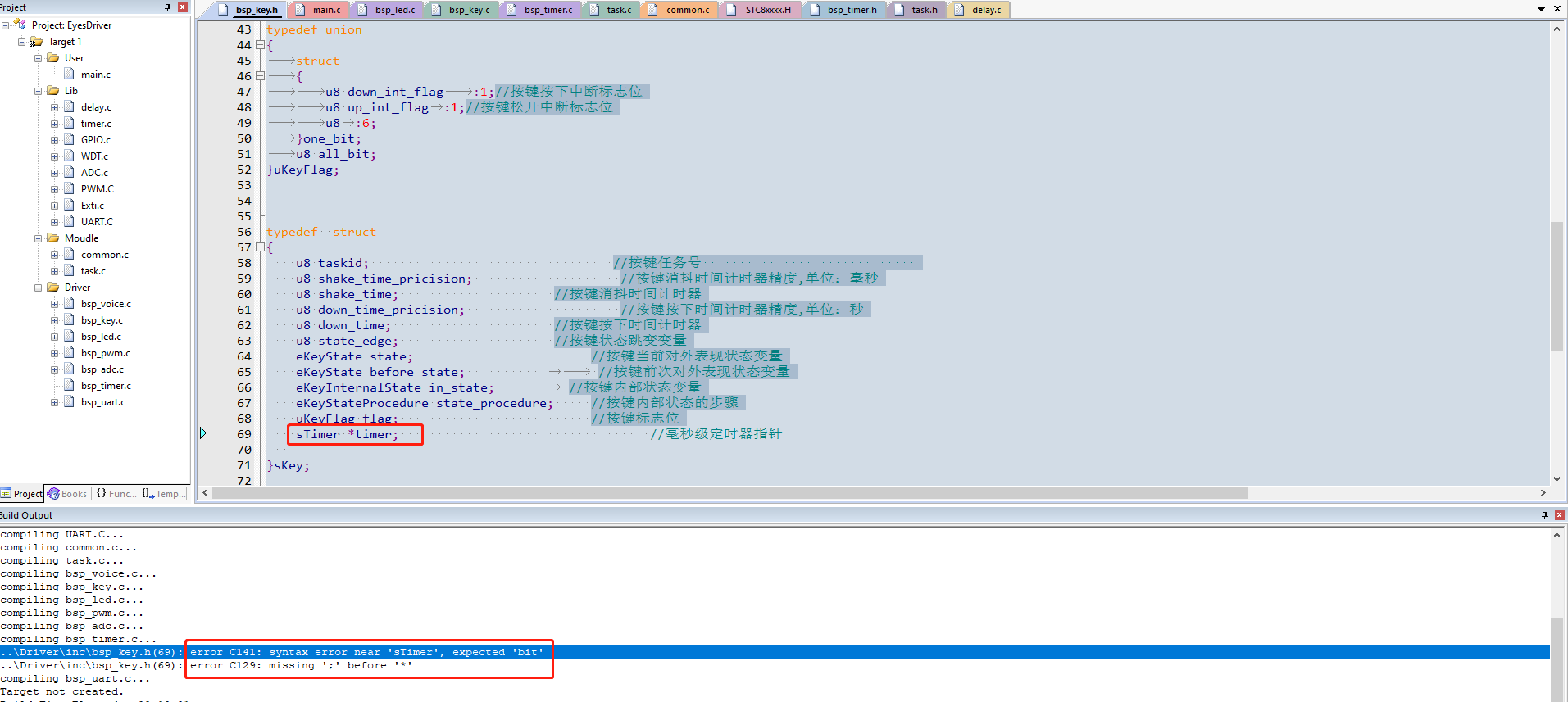The image size is (1568, 702).
Task: Pin the Build Output panel
Action: coord(1544,515)
